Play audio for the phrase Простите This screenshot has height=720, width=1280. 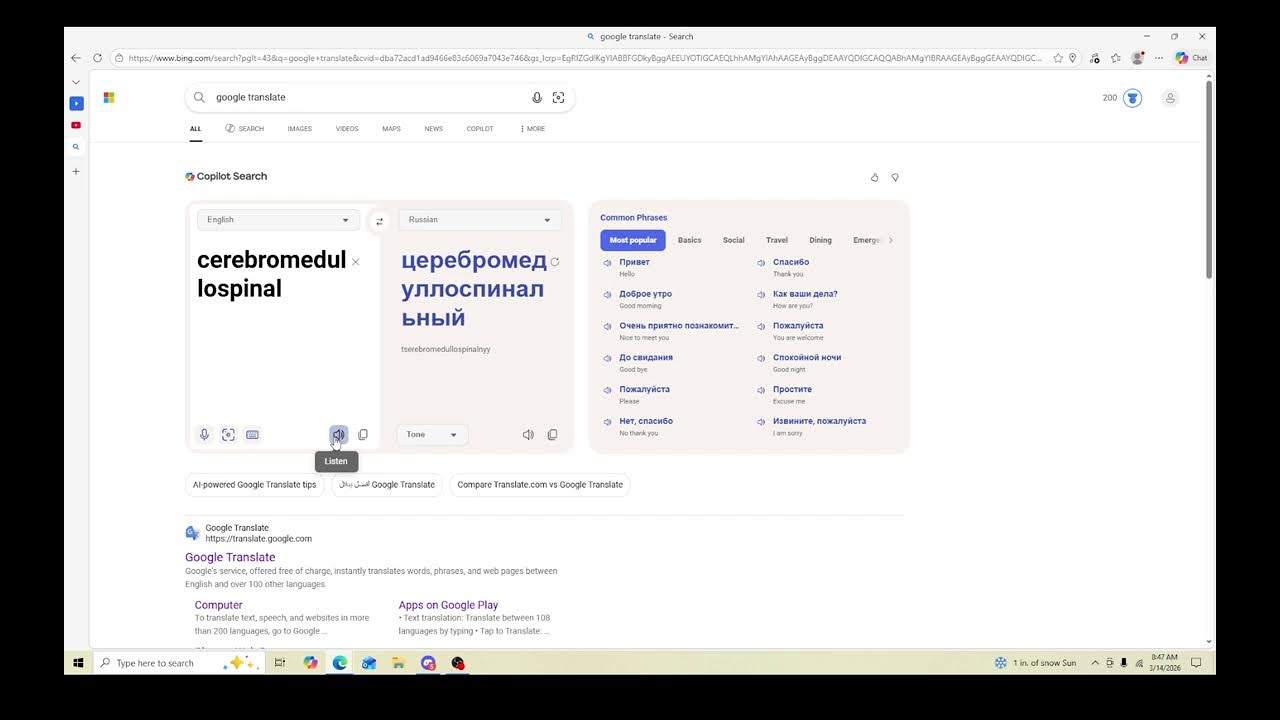tap(761, 390)
